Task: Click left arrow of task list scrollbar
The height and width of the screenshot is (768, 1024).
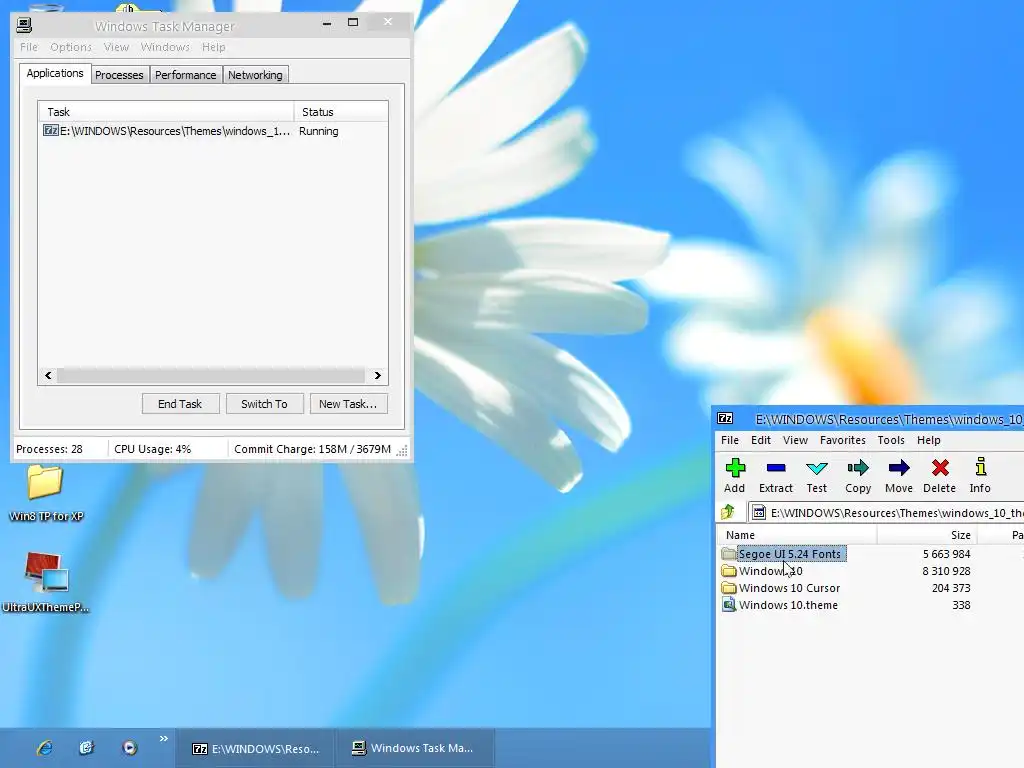Action: 48,376
